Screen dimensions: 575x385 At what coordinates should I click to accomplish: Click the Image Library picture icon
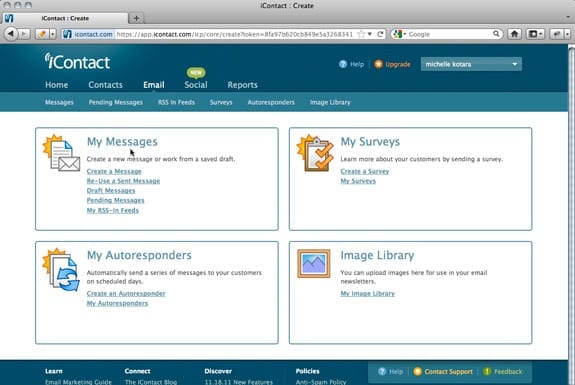tap(314, 264)
